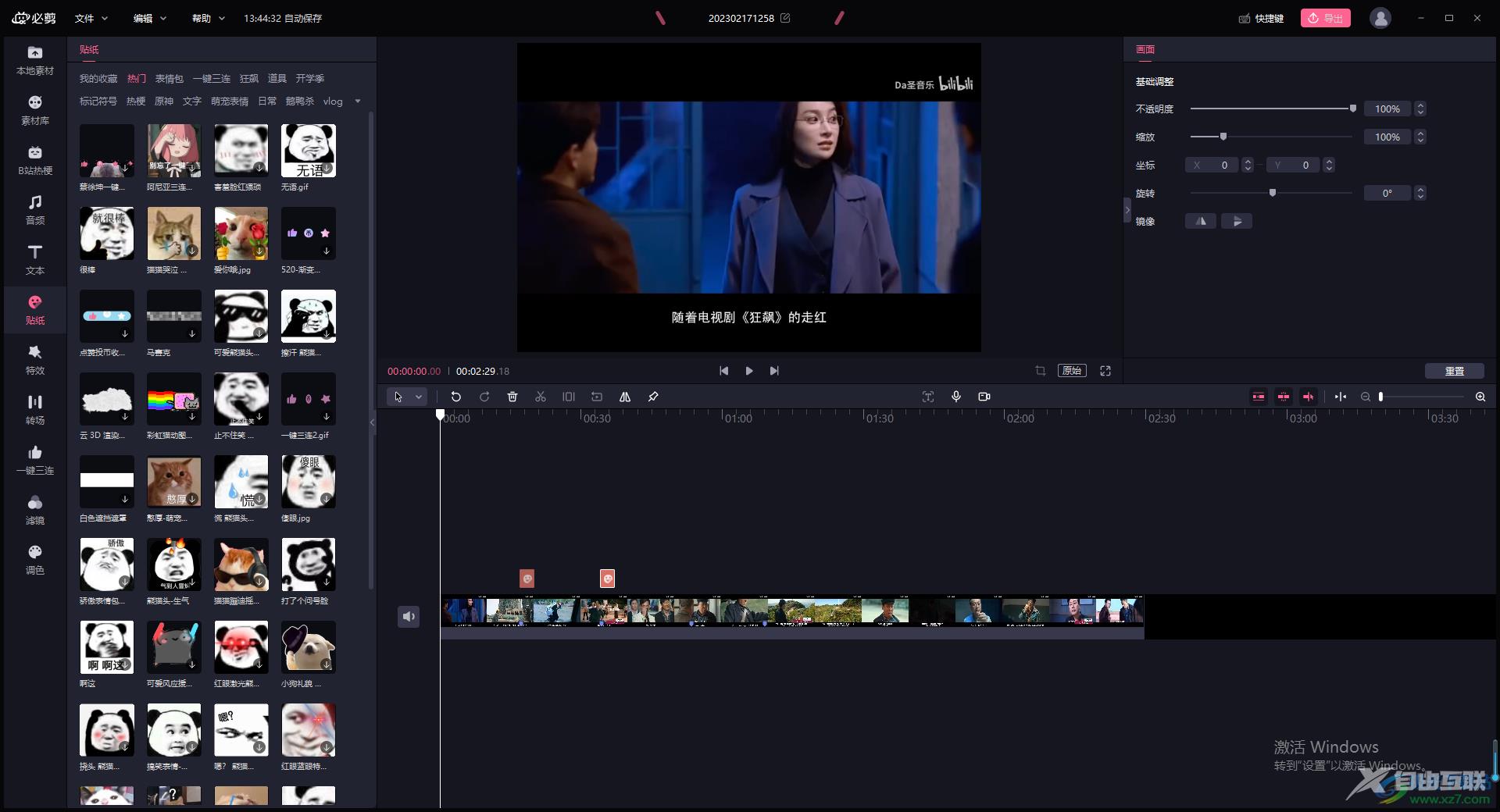
Task: Click the 重置 reset button
Action: coord(1454,371)
